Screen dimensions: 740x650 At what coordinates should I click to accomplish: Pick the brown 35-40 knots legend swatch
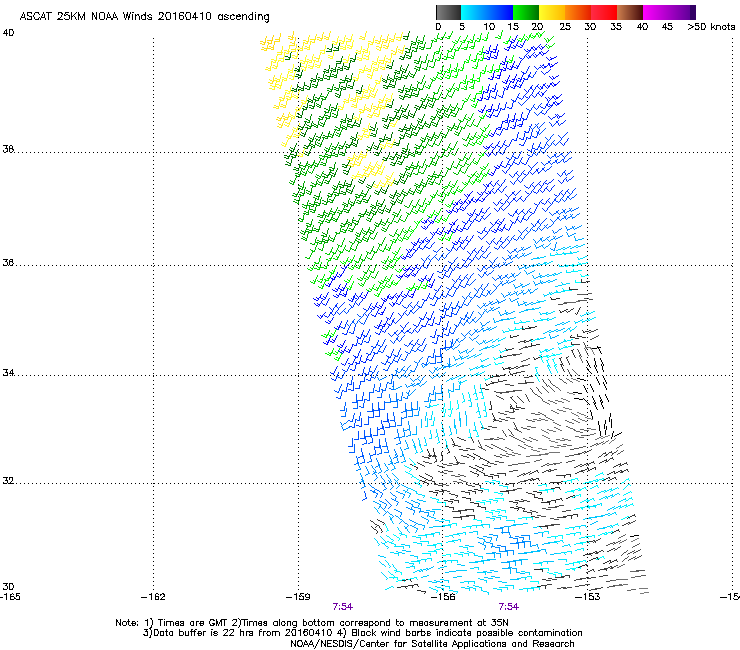tap(630, 12)
